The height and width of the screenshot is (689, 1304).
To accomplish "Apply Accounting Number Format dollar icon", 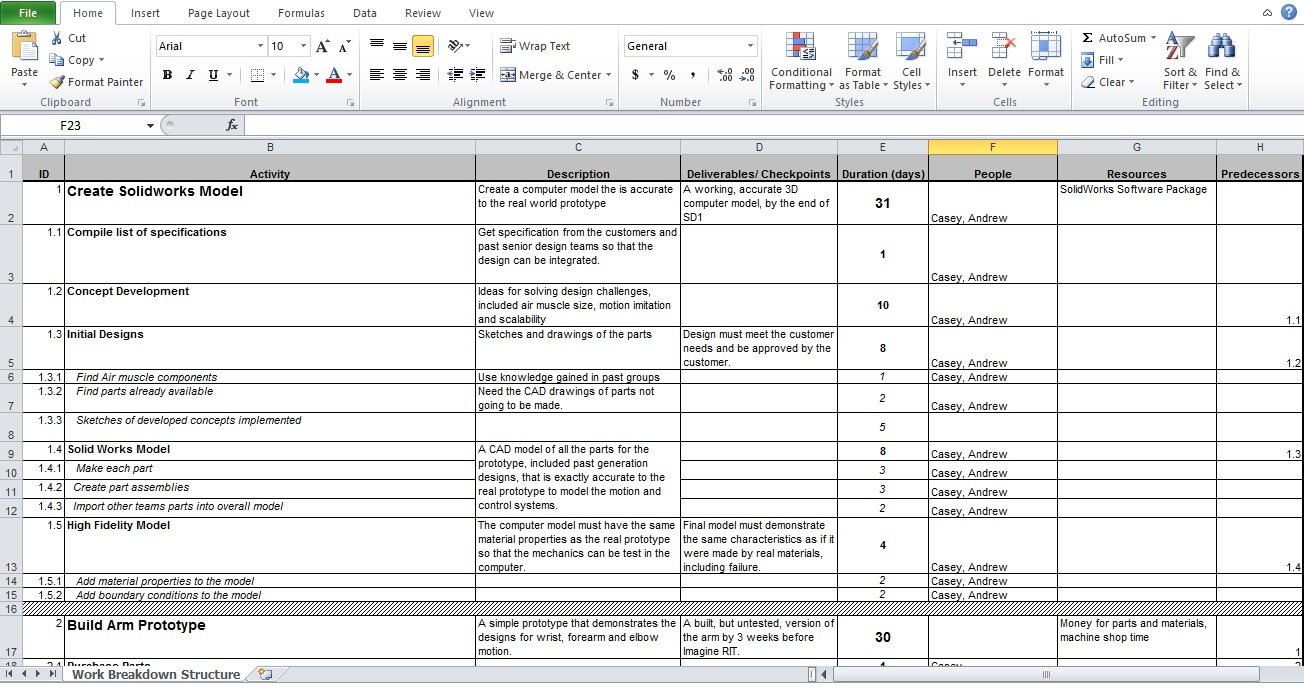I will coord(636,75).
